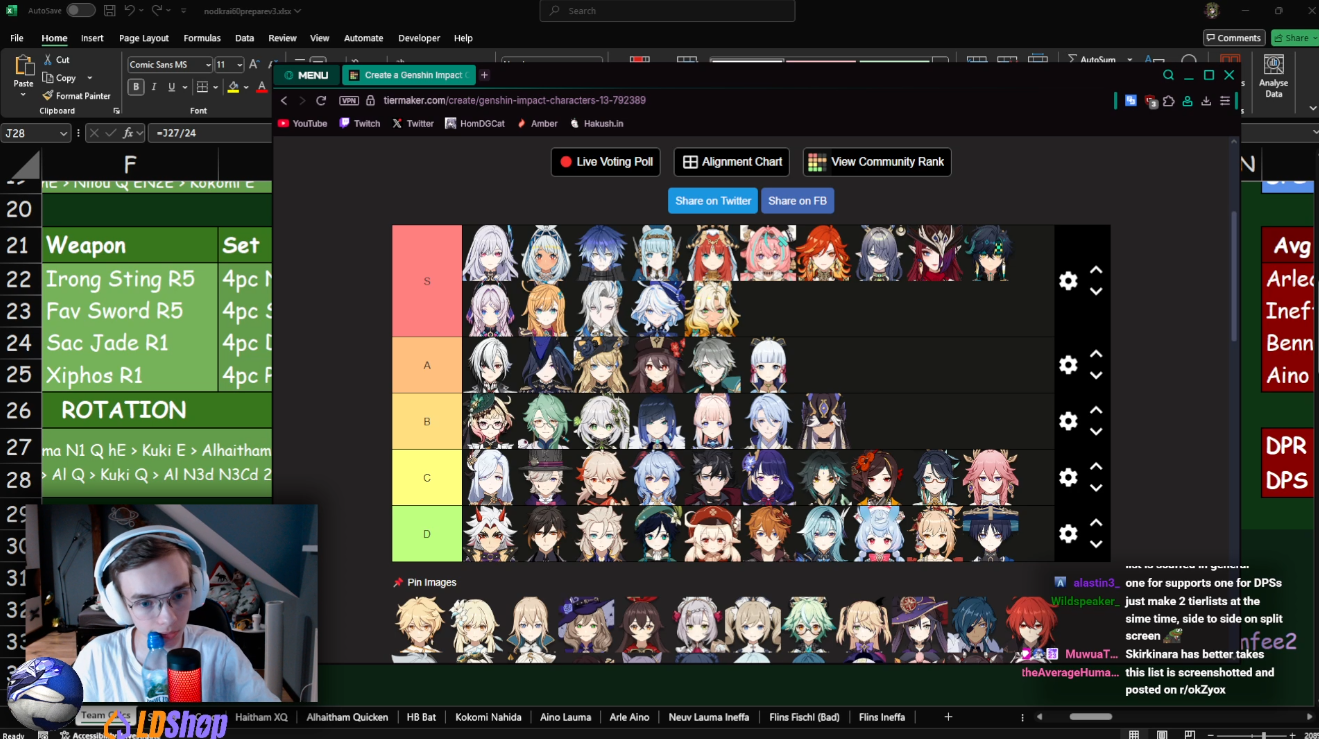Share the tier list on Twitter
This screenshot has width=1319, height=739.
click(713, 201)
